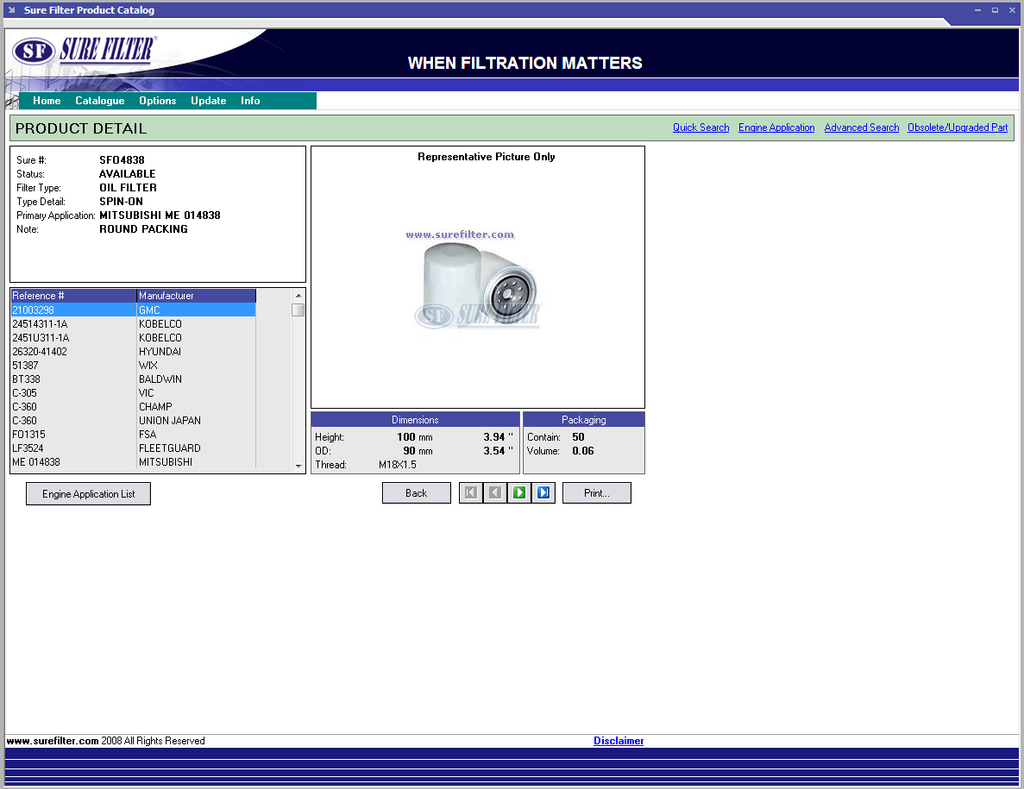Click the Volume value 0.06
This screenshot has height=789, width=1024.
pyautogui.click(x=583, y=451)
